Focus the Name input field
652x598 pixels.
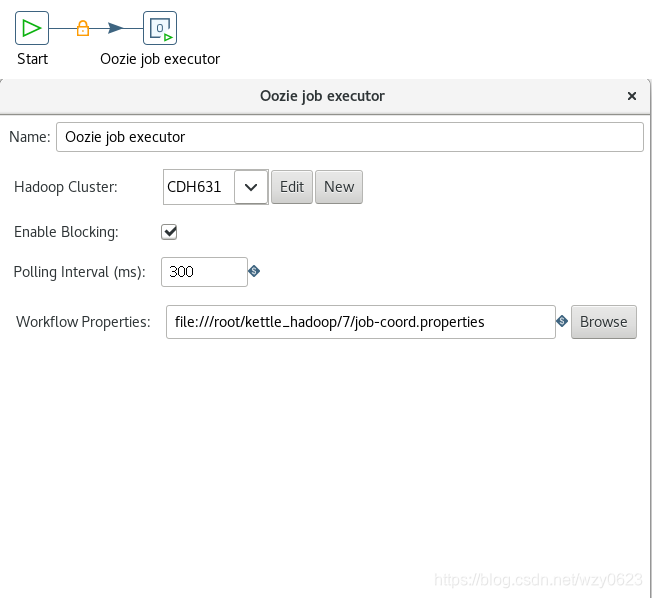point(350,137)
